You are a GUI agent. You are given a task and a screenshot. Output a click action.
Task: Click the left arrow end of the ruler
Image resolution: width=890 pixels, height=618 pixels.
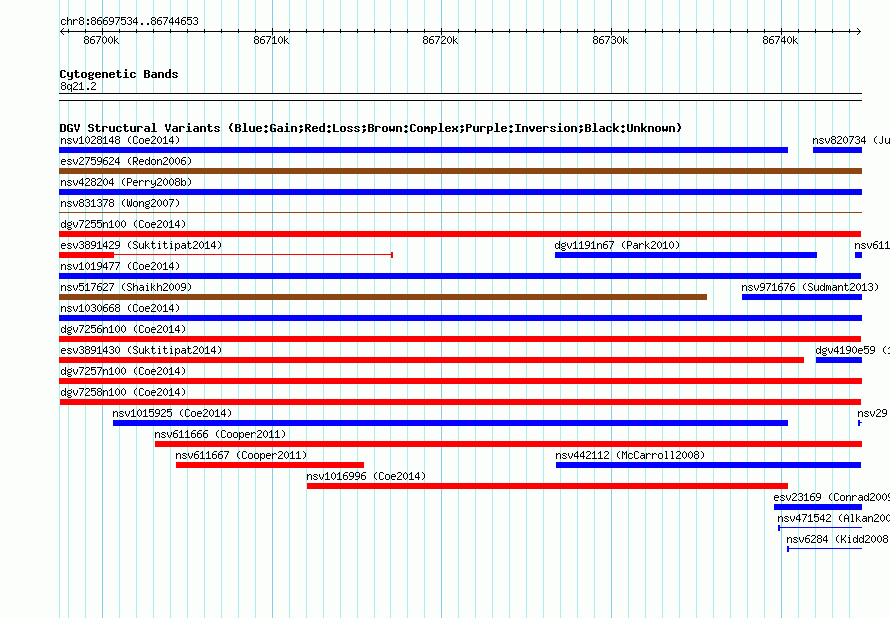click(x=62, y=31)
